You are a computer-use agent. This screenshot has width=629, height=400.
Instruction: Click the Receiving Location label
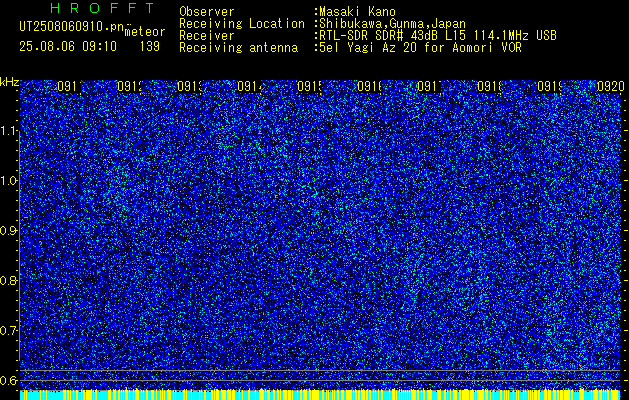coord(242,24)
